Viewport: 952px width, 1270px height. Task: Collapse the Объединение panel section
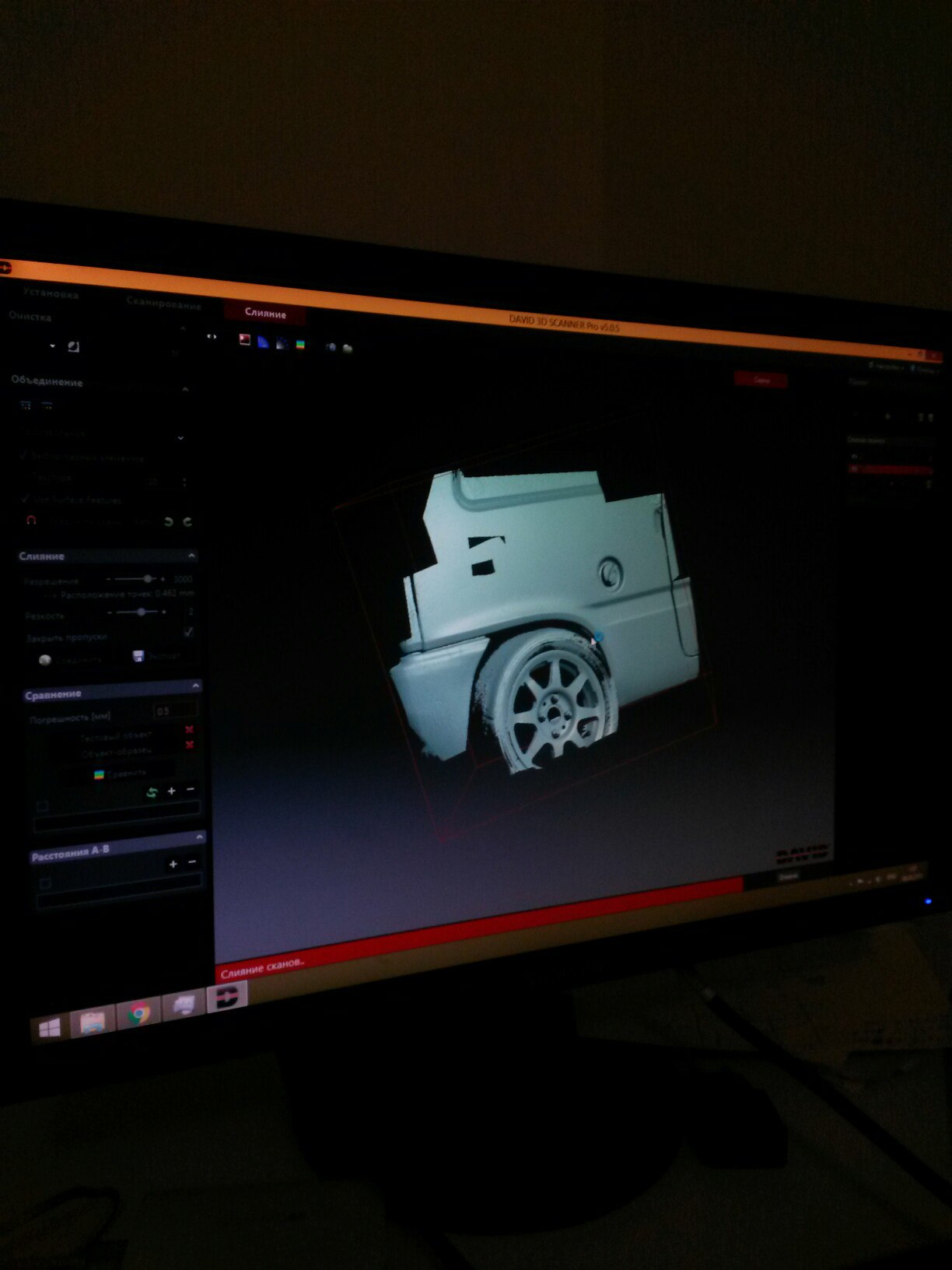click(185, 388)
